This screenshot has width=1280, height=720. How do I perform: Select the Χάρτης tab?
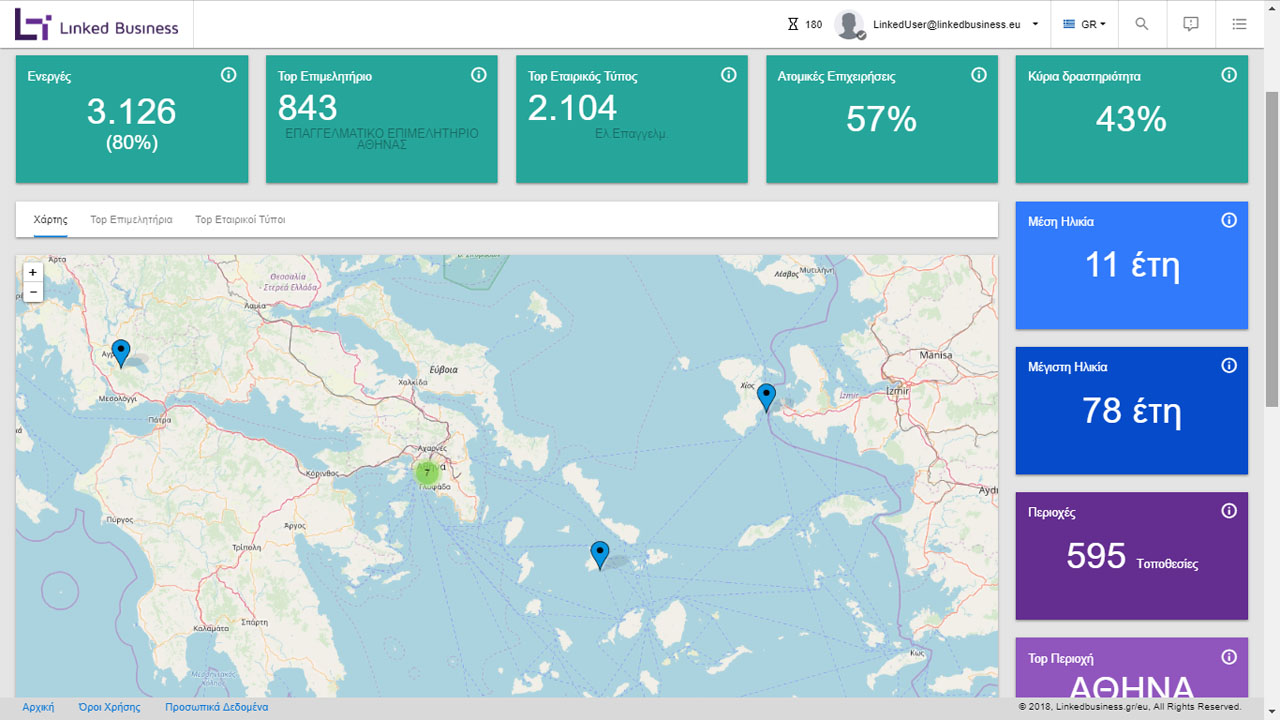[50, 219]
